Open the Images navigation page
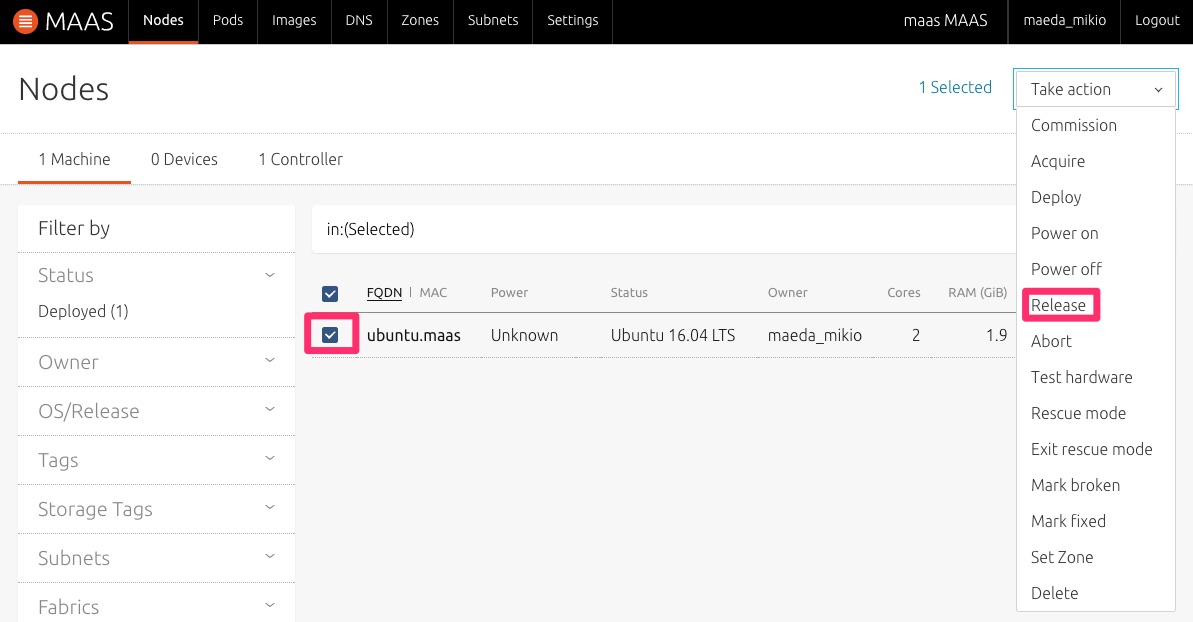This screenshot has width=1193, height=622. click(294, 20)
